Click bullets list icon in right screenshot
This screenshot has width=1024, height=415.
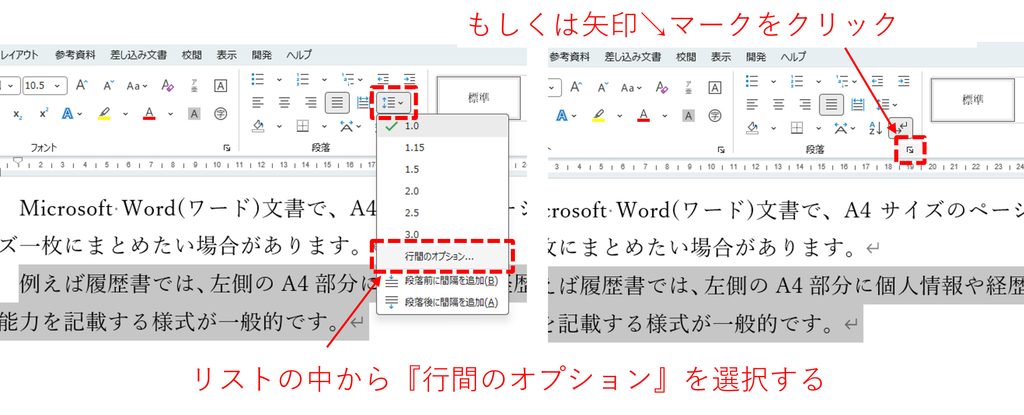752,80
